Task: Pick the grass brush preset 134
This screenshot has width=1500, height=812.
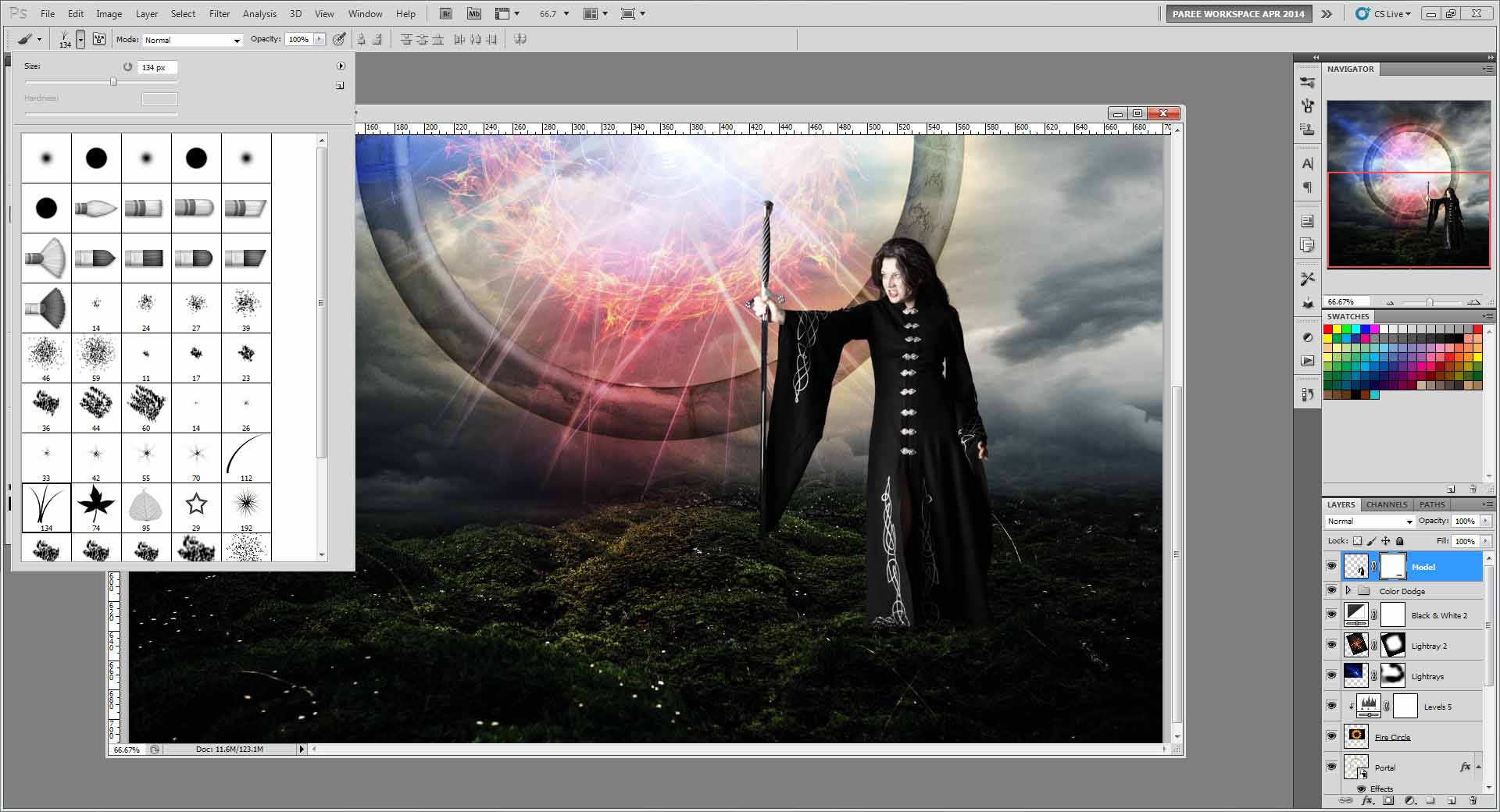Action: click(46, 504)
